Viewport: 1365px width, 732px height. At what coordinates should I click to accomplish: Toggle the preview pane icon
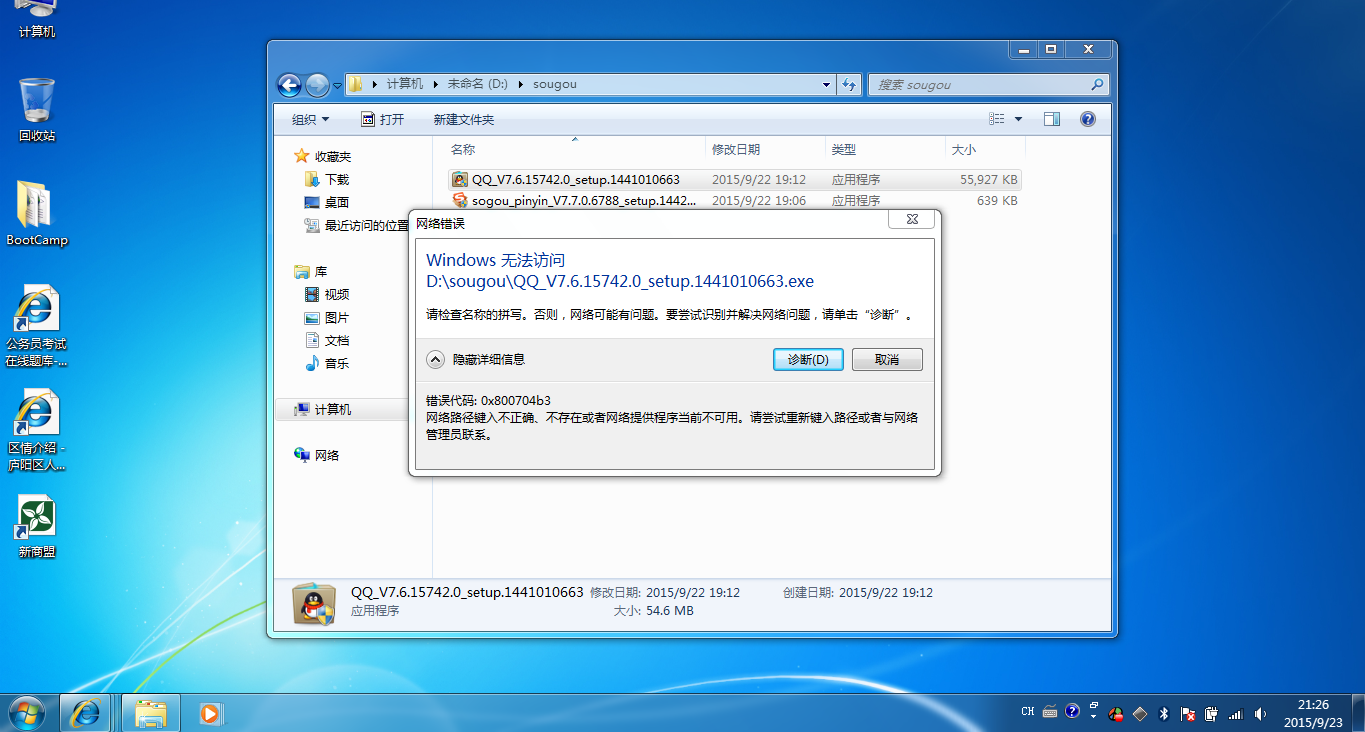pos(1052,119)
